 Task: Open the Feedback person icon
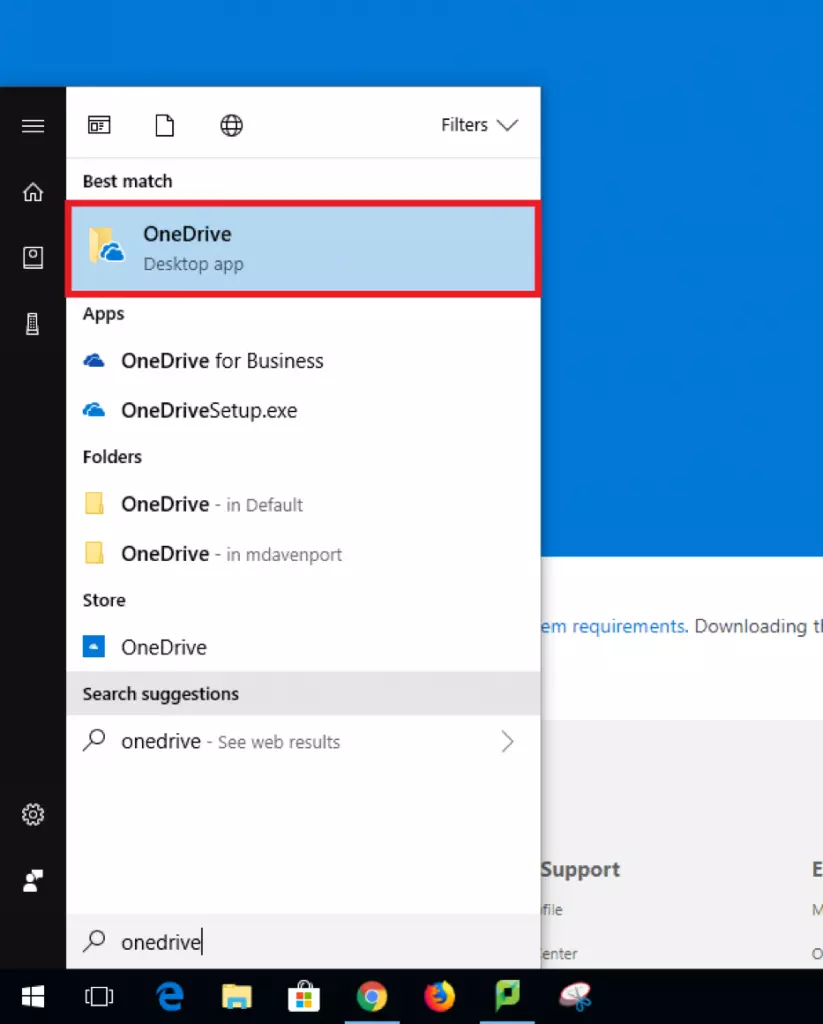point(33,880)
